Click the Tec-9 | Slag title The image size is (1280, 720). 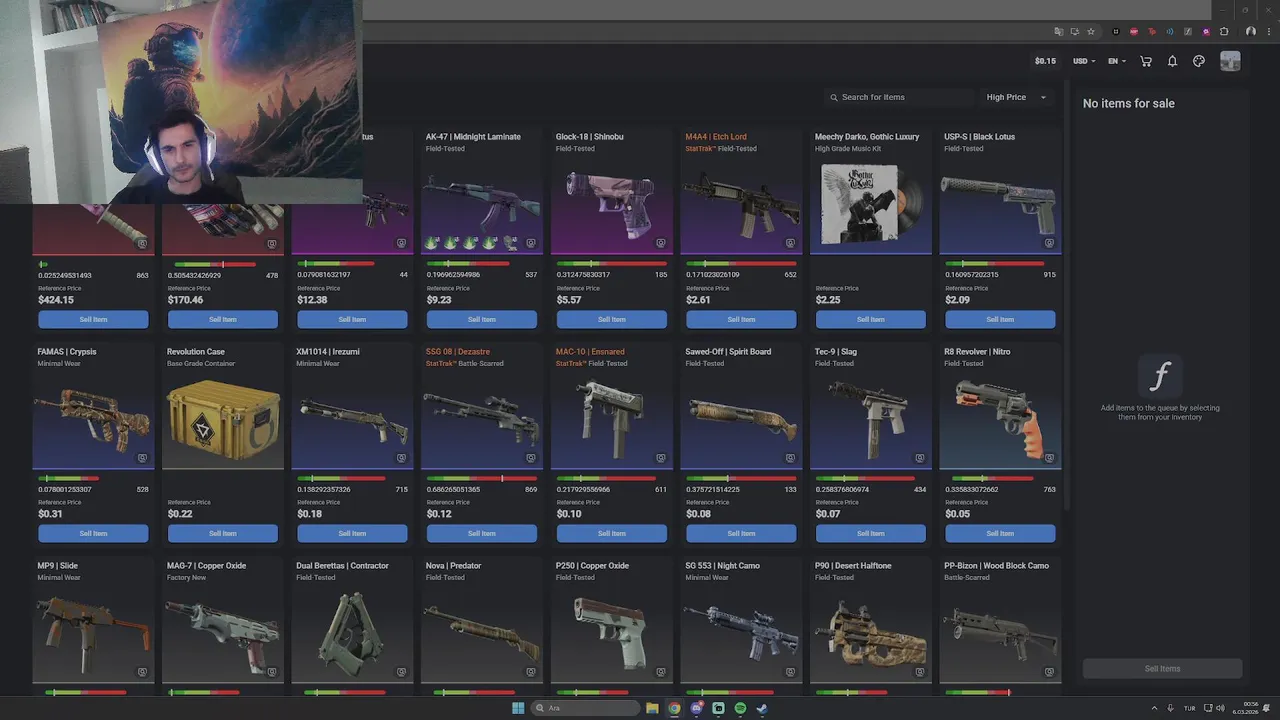click(836, 352)
